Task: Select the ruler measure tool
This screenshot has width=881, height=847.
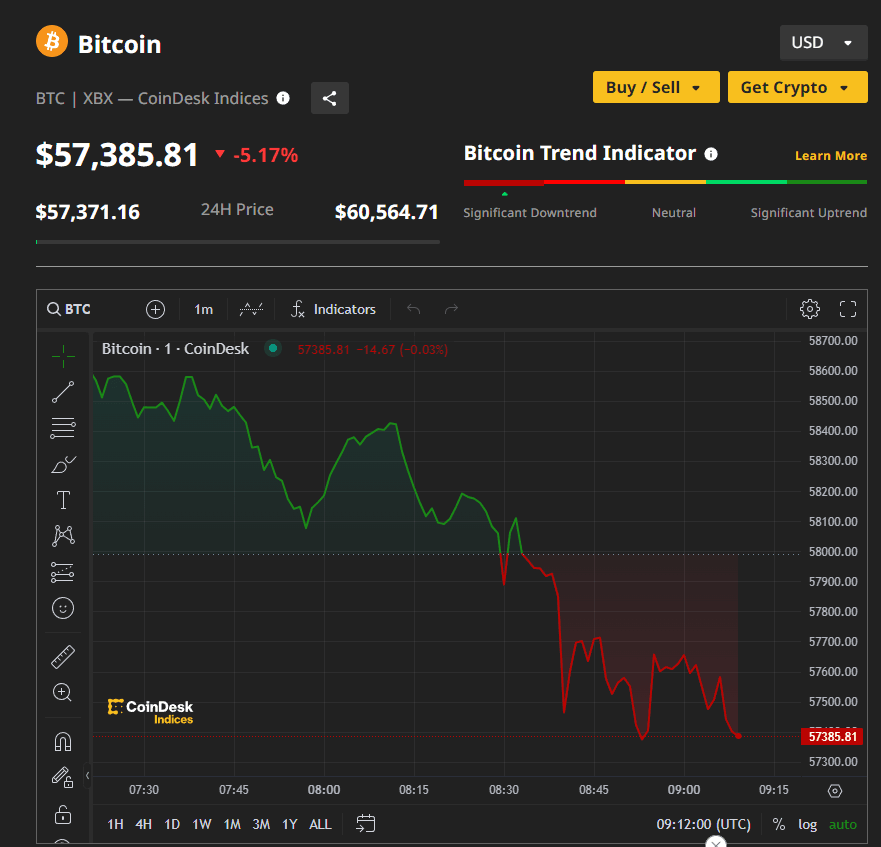Action: coord(63,656)
